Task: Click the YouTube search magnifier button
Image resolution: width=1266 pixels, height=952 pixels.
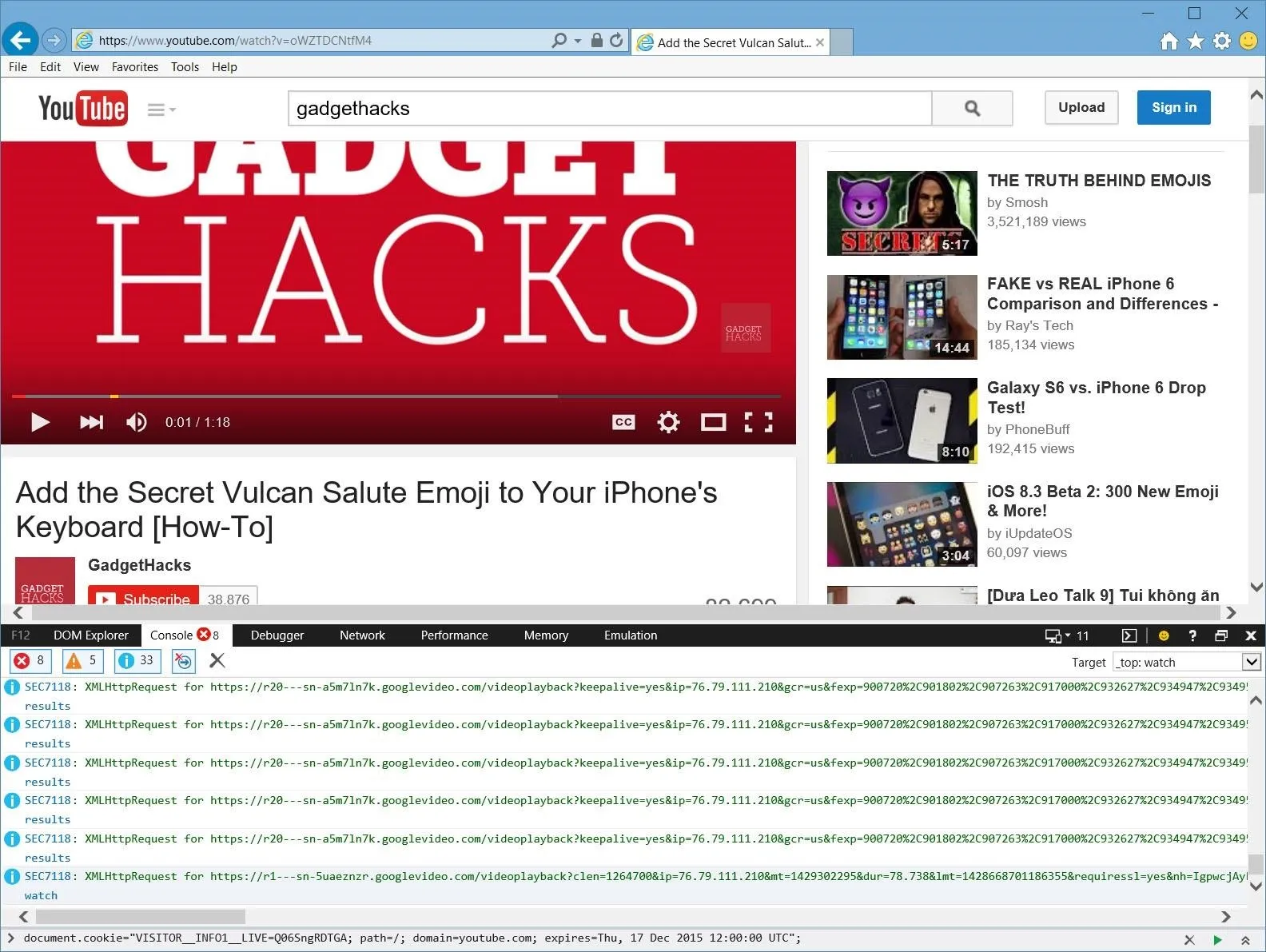Action: [x=972, y=109]
